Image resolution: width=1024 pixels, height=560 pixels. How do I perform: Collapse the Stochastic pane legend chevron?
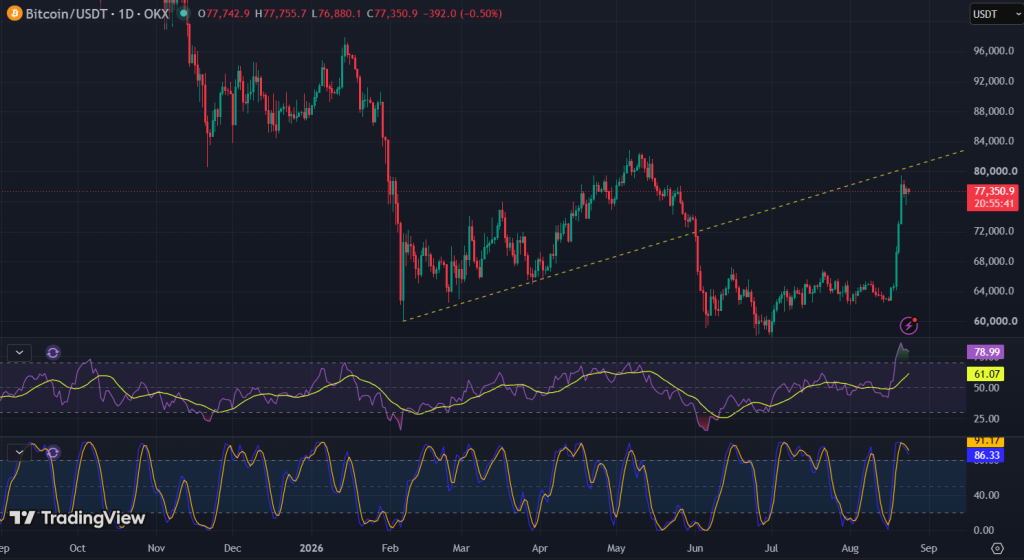20,452
